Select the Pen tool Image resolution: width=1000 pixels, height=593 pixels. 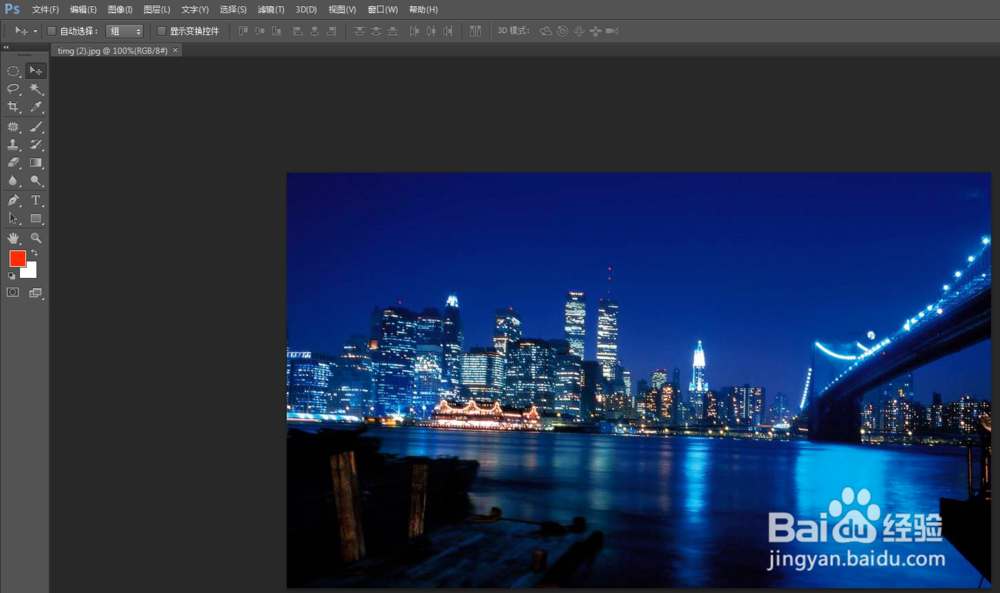[13, 200]
